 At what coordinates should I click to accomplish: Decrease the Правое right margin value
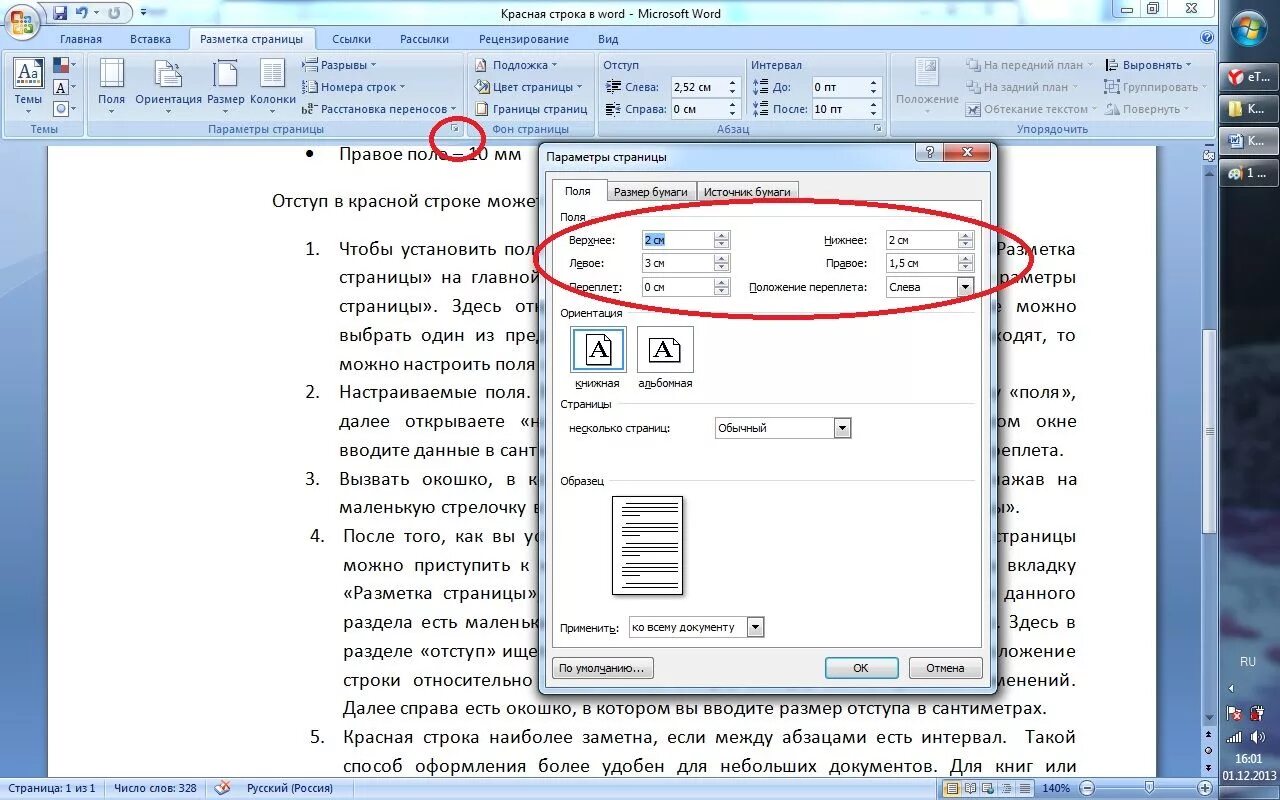[965, 268]
